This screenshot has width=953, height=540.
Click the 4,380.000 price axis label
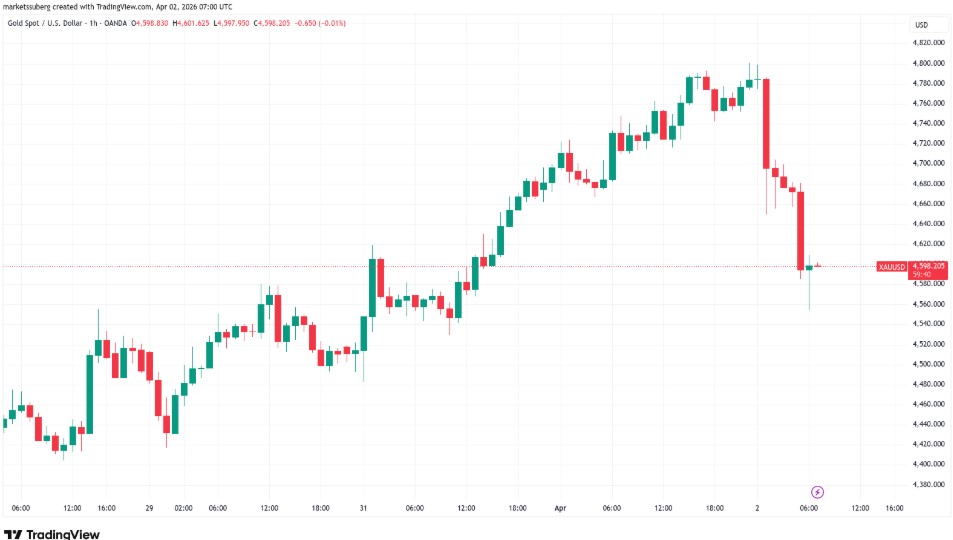(x=929, y=484)
